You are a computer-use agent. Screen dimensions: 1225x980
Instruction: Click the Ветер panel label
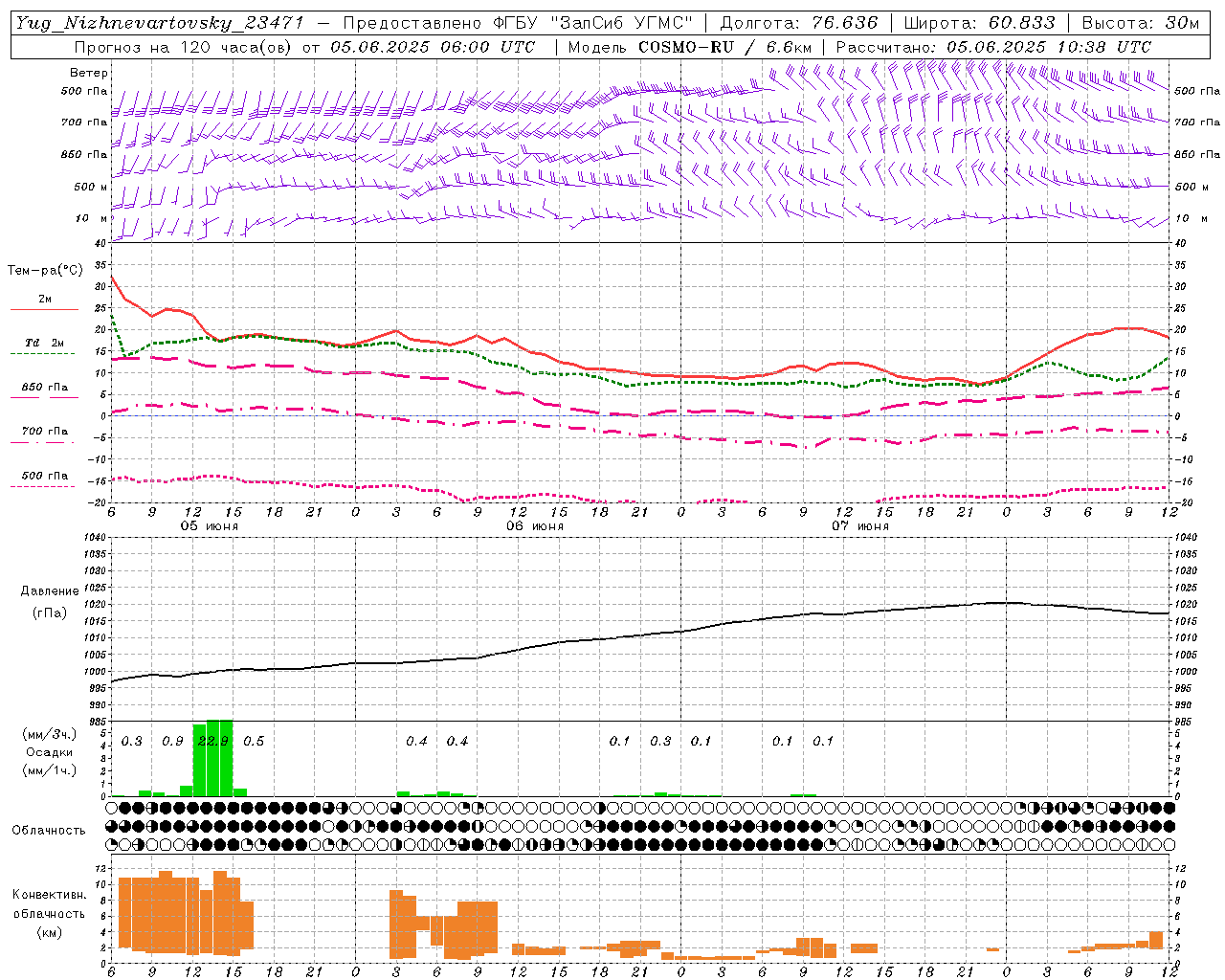pyautogui.click(x=88, y=73)
